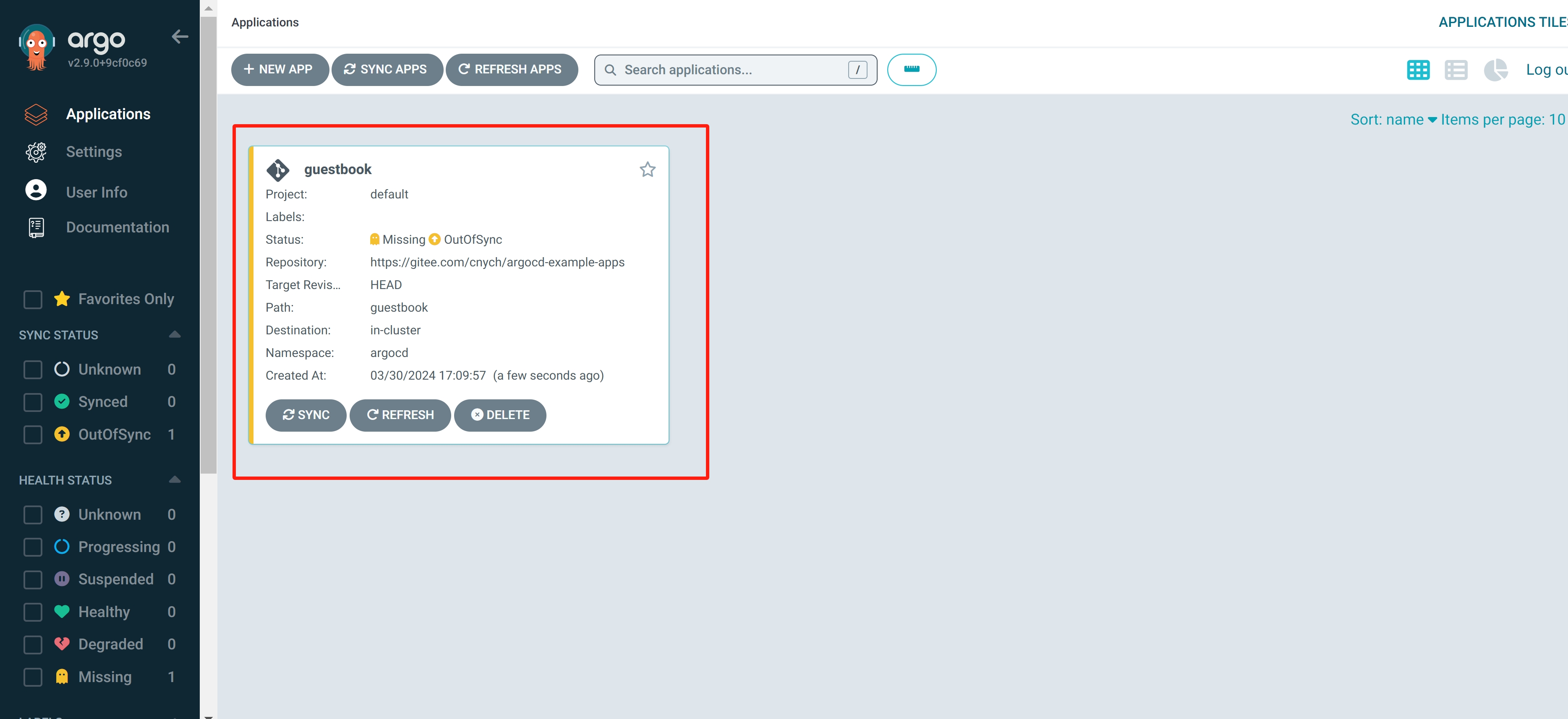Click the Created At timestamp value
The image size is (1568, 719).
[487, 375]
